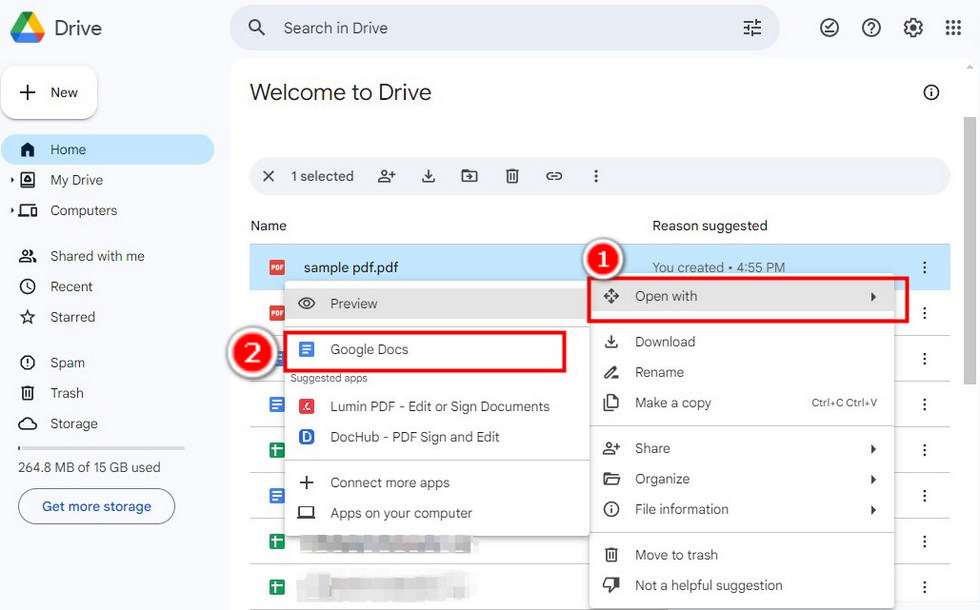Open Get more storage
Screen dimensions: 980x610
(96, 506)
